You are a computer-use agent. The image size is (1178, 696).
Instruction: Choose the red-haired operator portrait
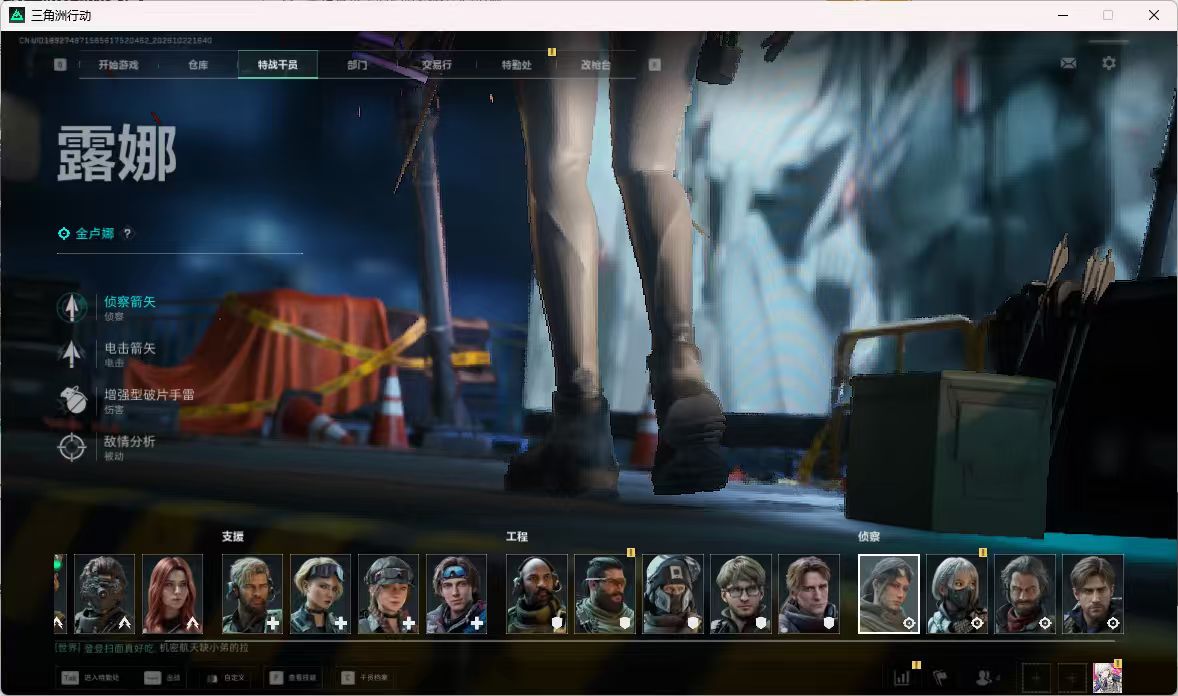173,594
